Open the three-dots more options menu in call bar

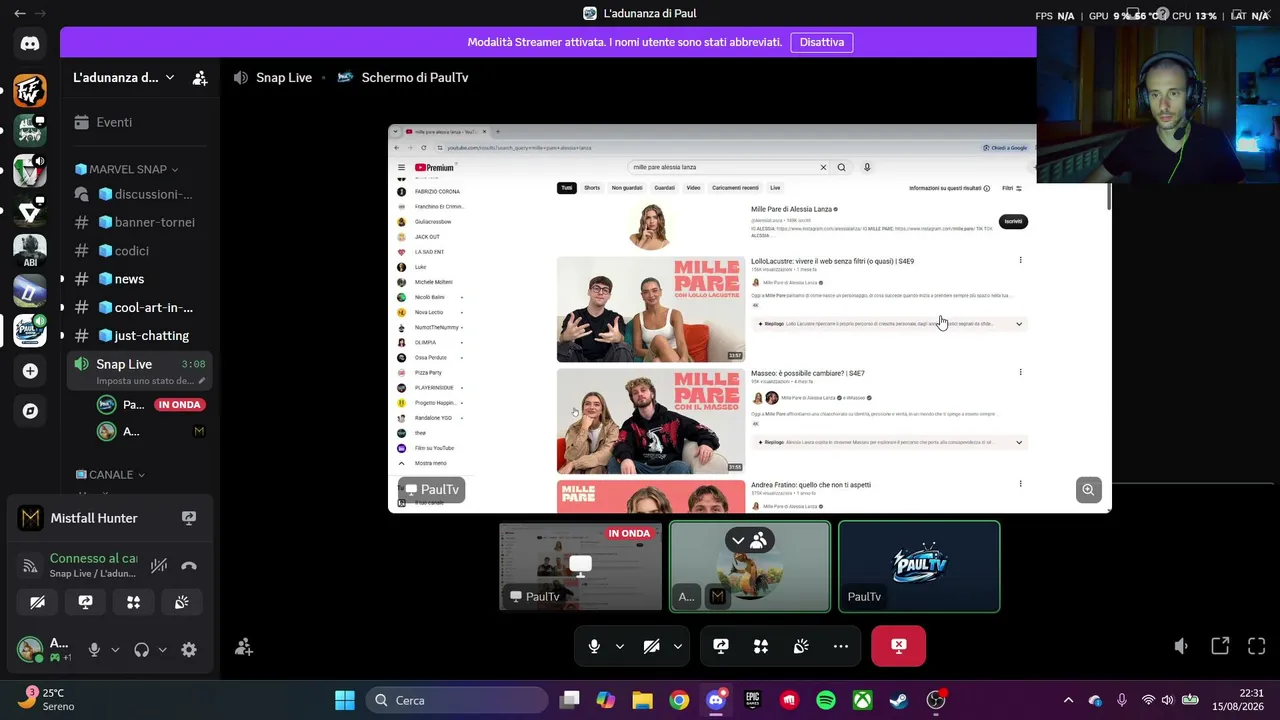[841, 646]
